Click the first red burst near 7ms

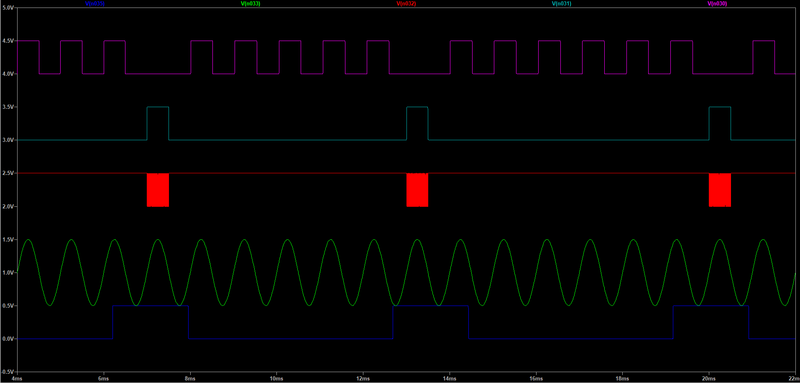tap(158, 190)
